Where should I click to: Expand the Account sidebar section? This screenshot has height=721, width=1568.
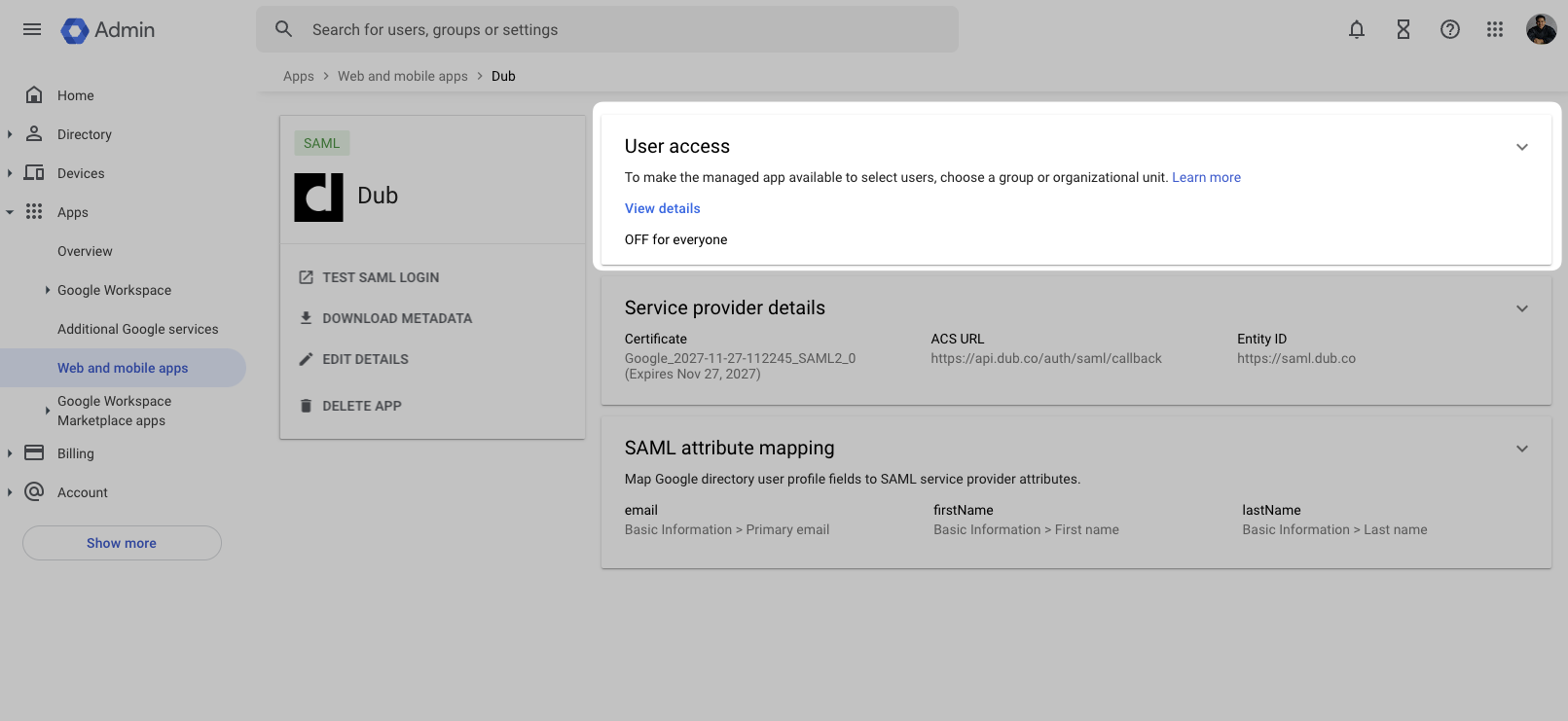tap(10, 492)
